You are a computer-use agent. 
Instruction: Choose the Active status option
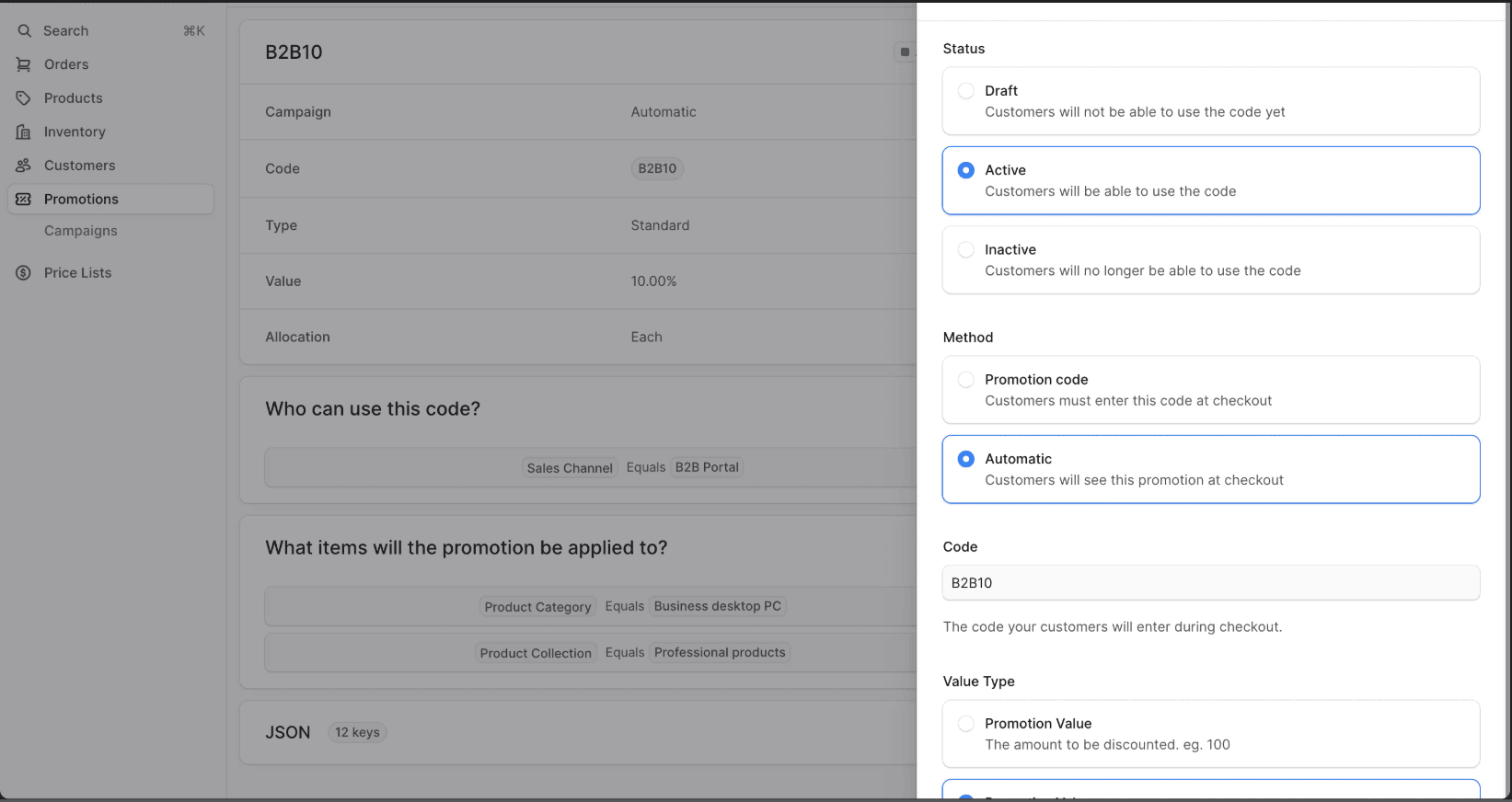966,170
